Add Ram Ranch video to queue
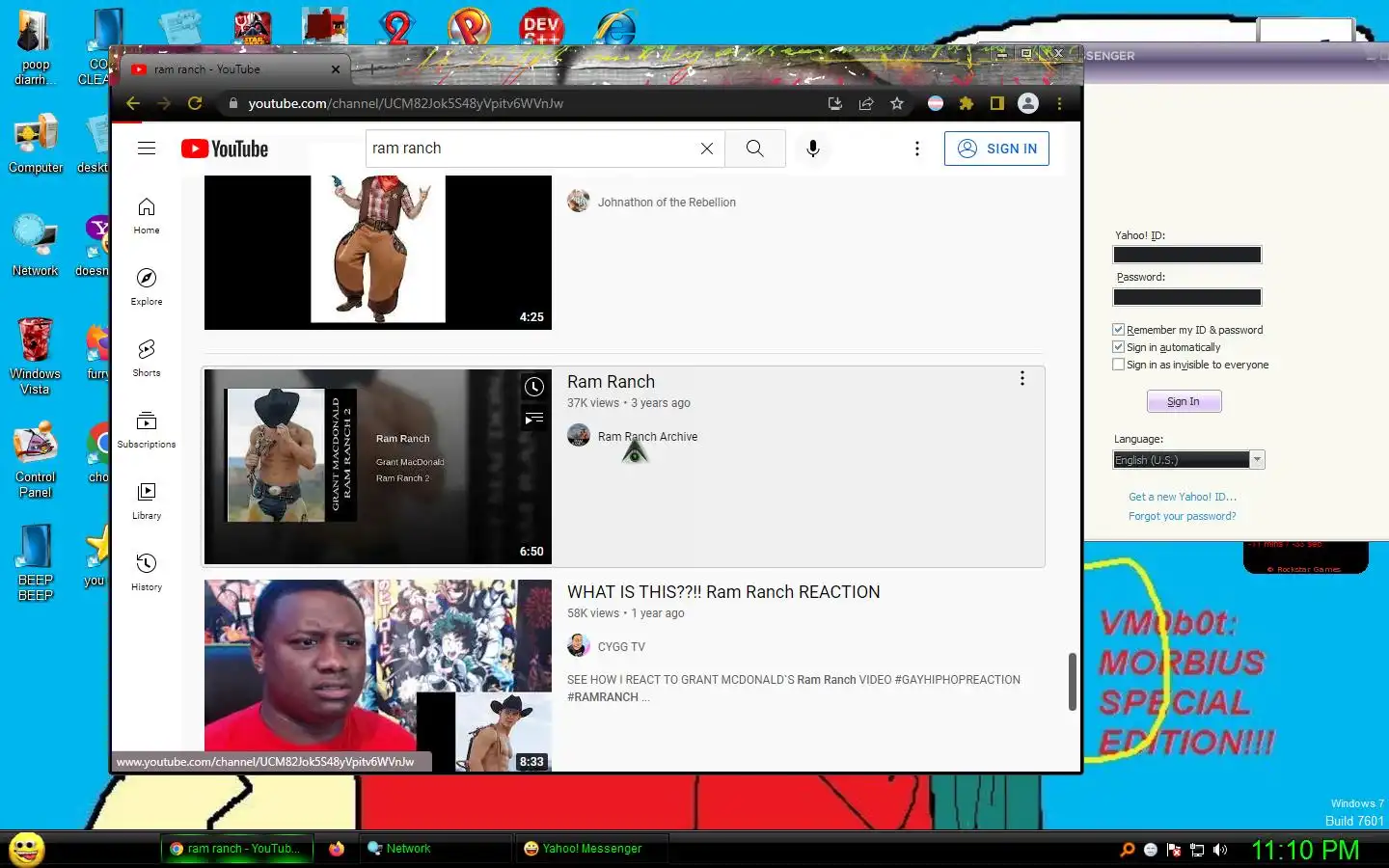1389x868 pixels. click(x=533, y=419)
